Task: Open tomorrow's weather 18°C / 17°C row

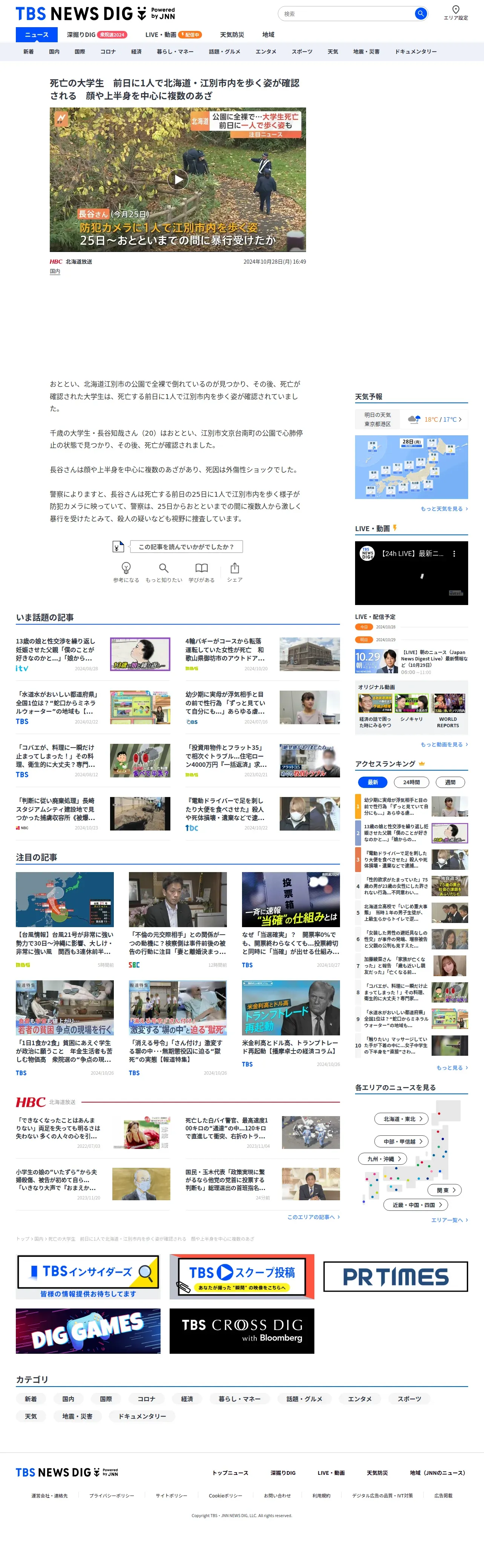Action: coord(412,419)
